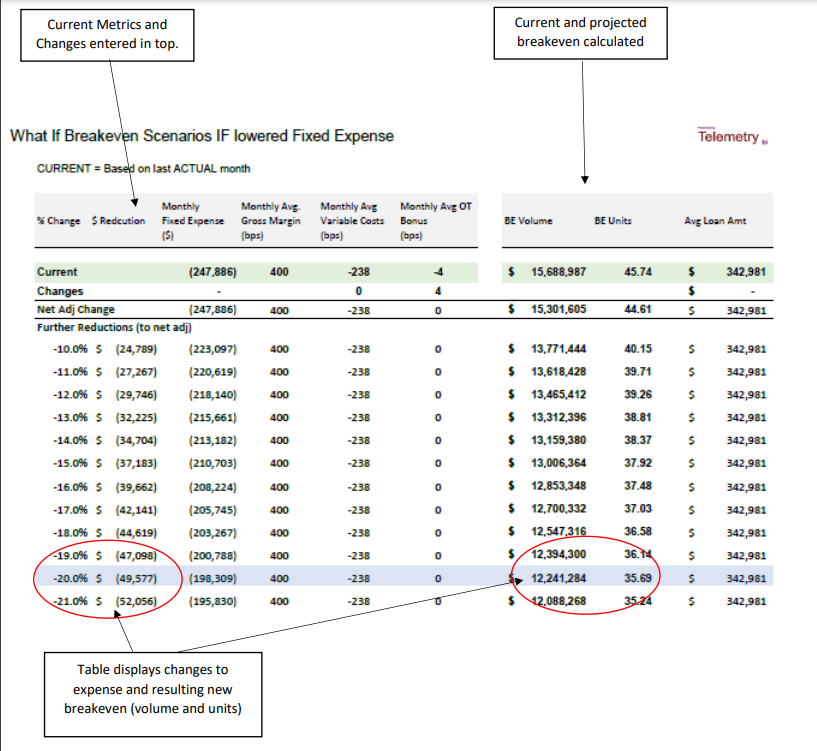Select the highlighted -20.0% change cell

(x=70, y=578)
